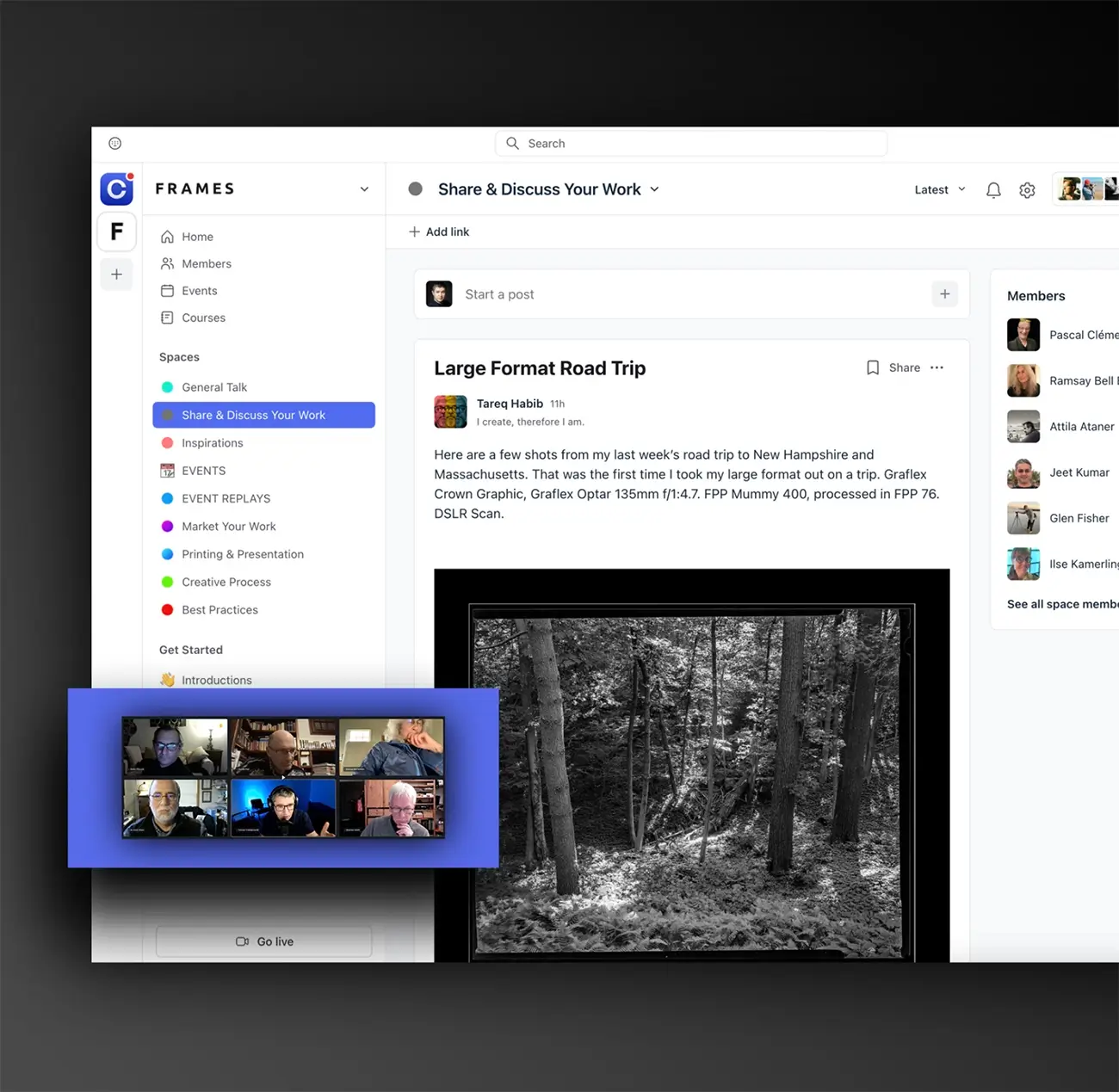The image size is (1119, 1092).
Task: Click the search magnifier icon
Action: 512,144
